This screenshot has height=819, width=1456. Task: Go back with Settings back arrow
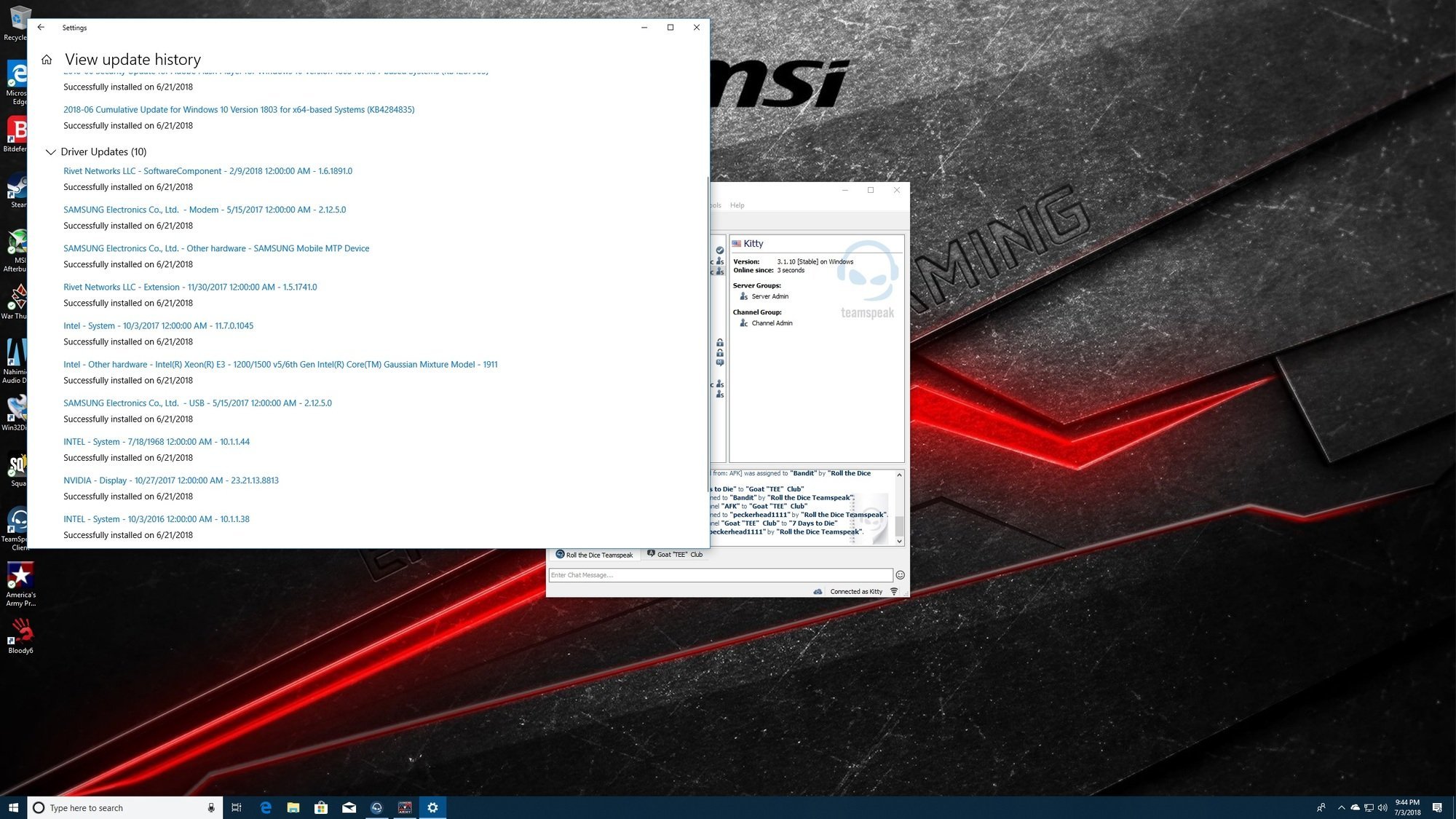[x=41, y=28]
